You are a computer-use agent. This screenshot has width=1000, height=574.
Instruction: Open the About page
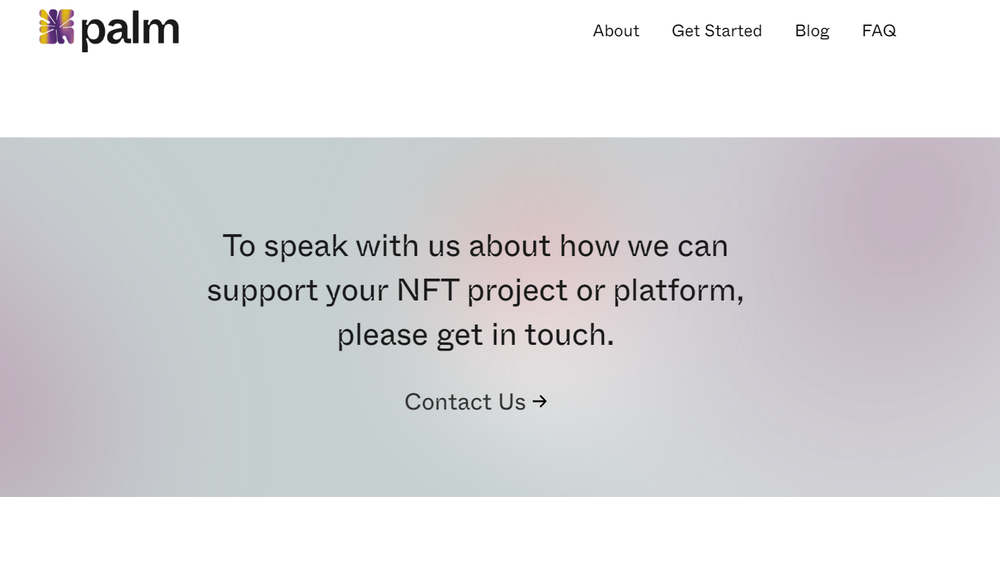[x=615, y=31]
